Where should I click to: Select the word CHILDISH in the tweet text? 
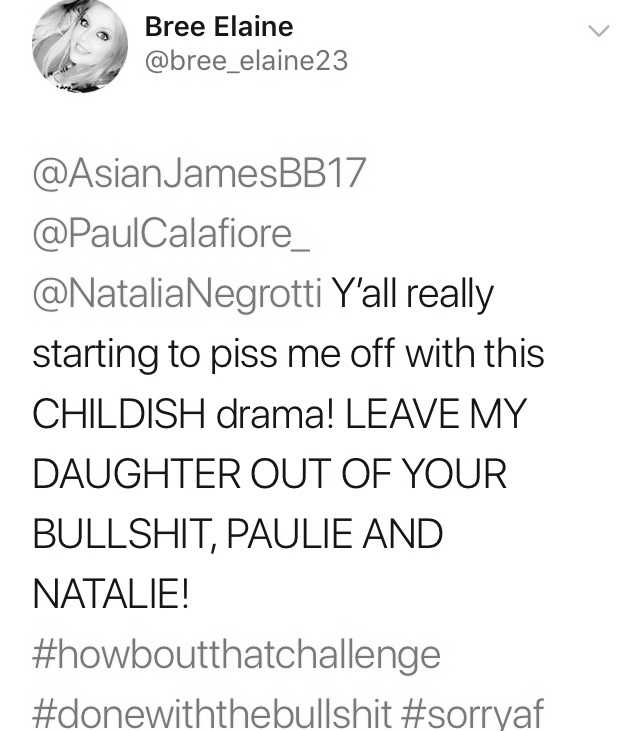pyautogui.click(x=119, y=414)
